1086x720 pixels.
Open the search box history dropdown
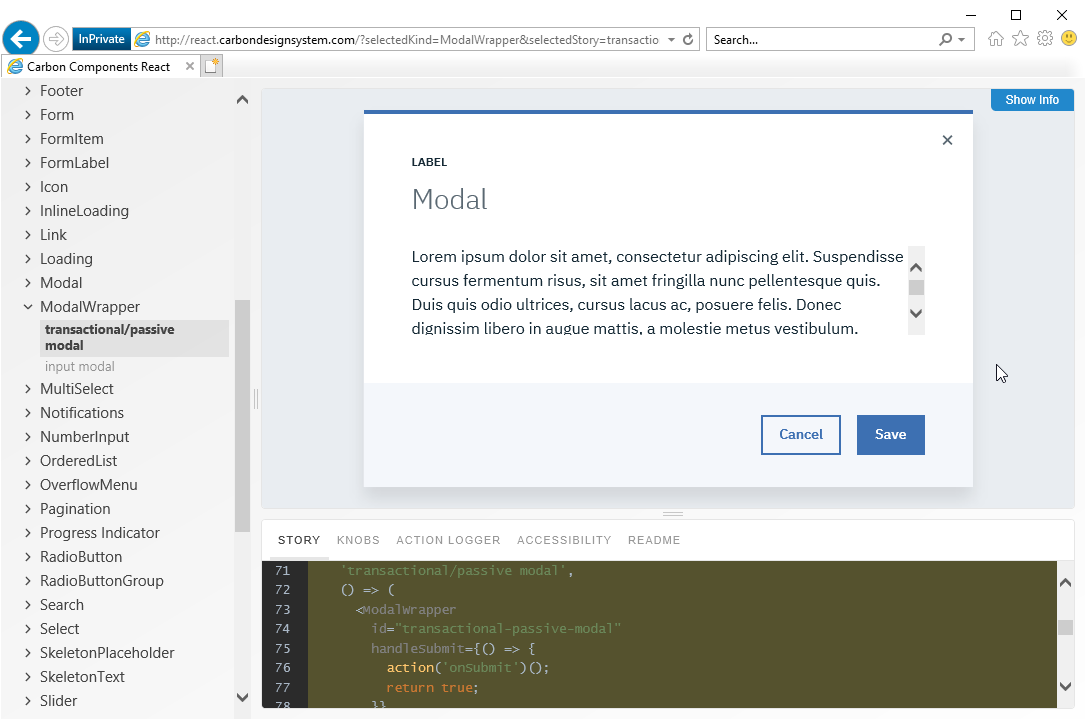(x=962, y=39)
